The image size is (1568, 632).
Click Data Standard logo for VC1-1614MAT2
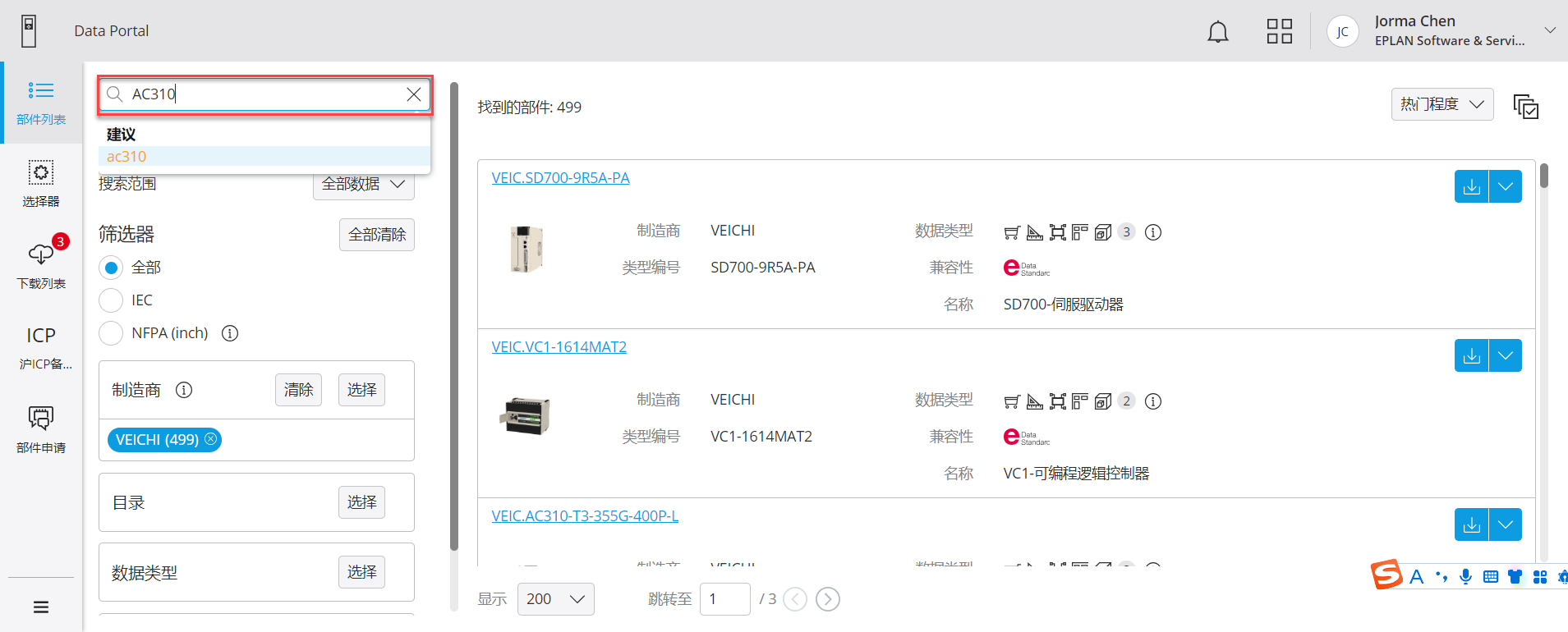[x=1027, y=437]
